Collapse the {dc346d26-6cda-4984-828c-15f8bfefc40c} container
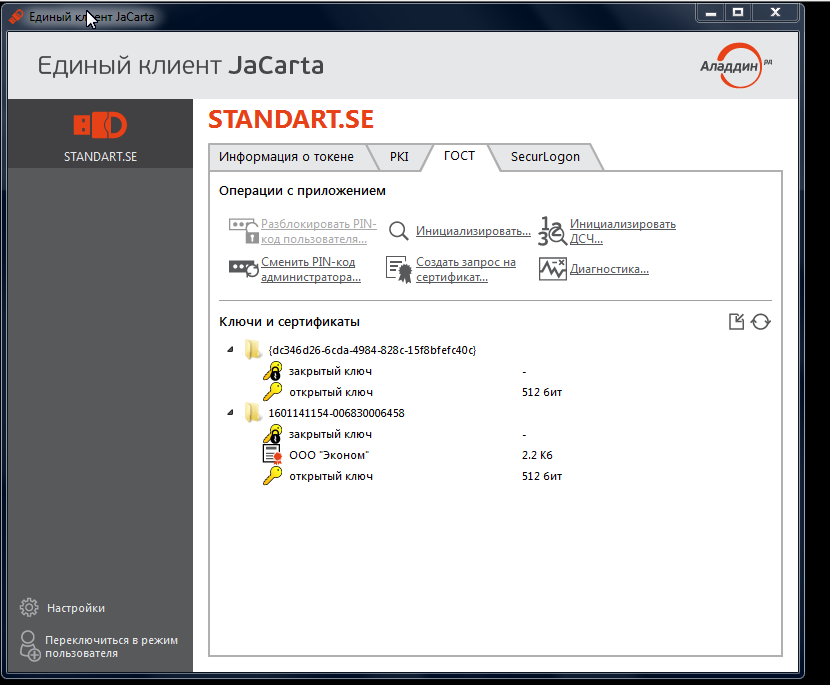The width and height of the screenshot is (830, 685). (230, 349)
